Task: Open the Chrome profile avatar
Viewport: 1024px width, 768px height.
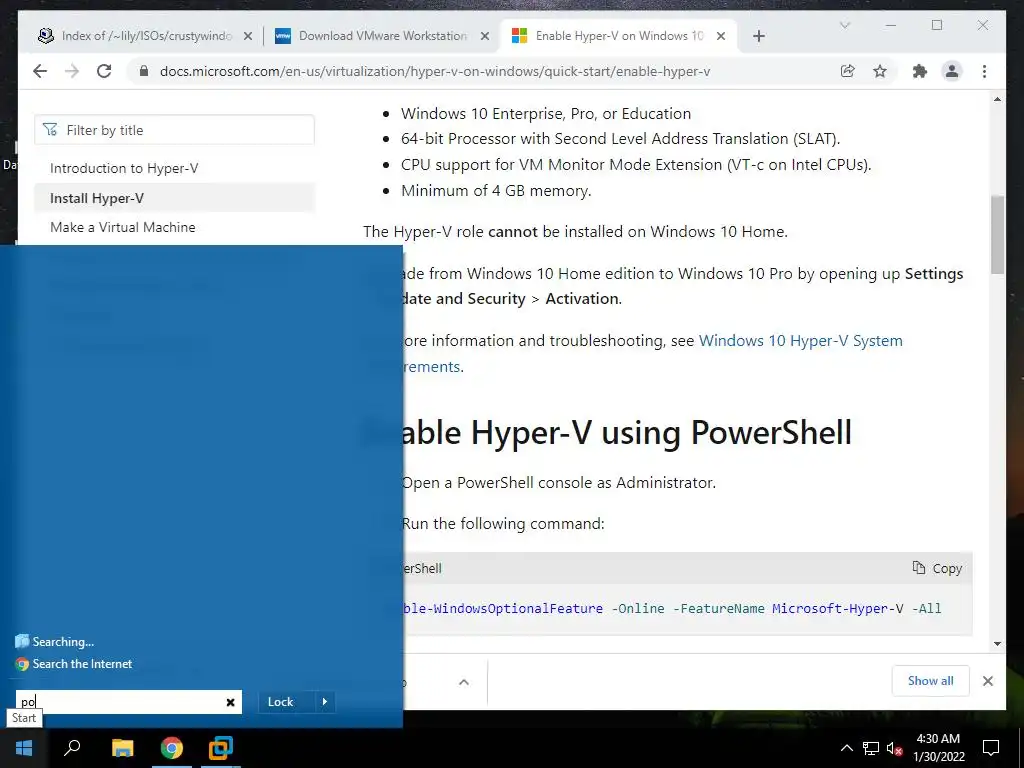Action: pos(952,71)
